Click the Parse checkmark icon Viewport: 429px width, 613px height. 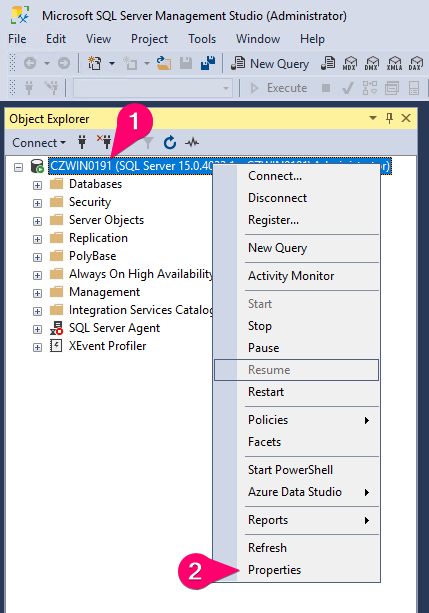[x=347, y=88]
